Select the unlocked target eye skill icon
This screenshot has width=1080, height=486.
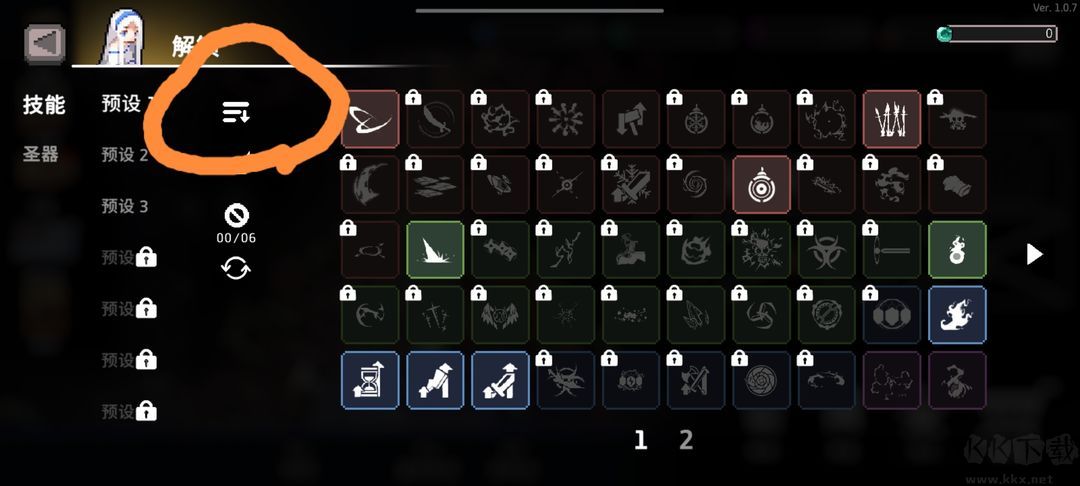tap(761, 184)
